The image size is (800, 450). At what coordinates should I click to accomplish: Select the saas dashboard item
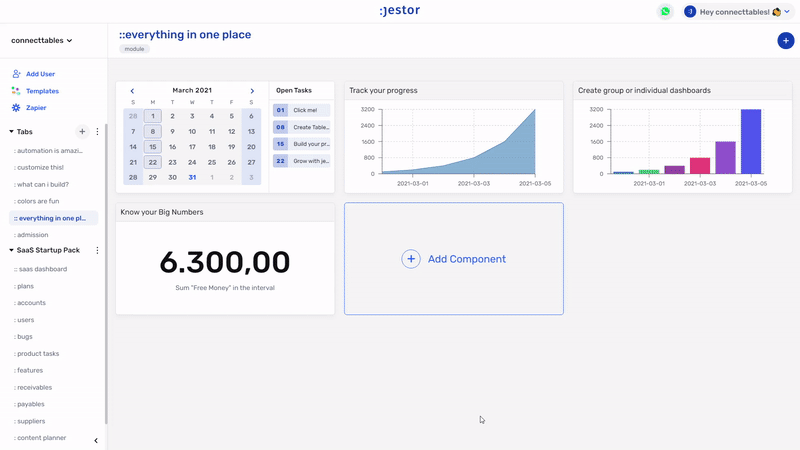[x=40, y=269]
